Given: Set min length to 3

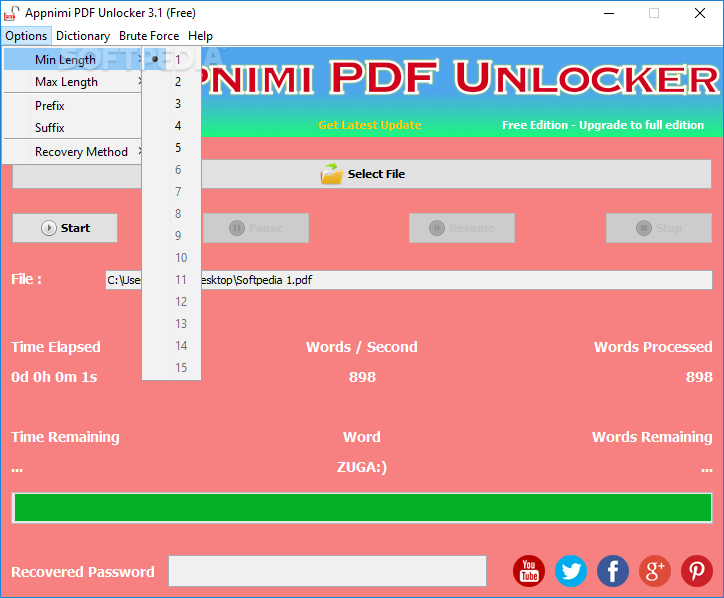Looking at the screenshot, I should tap(172, 104).
